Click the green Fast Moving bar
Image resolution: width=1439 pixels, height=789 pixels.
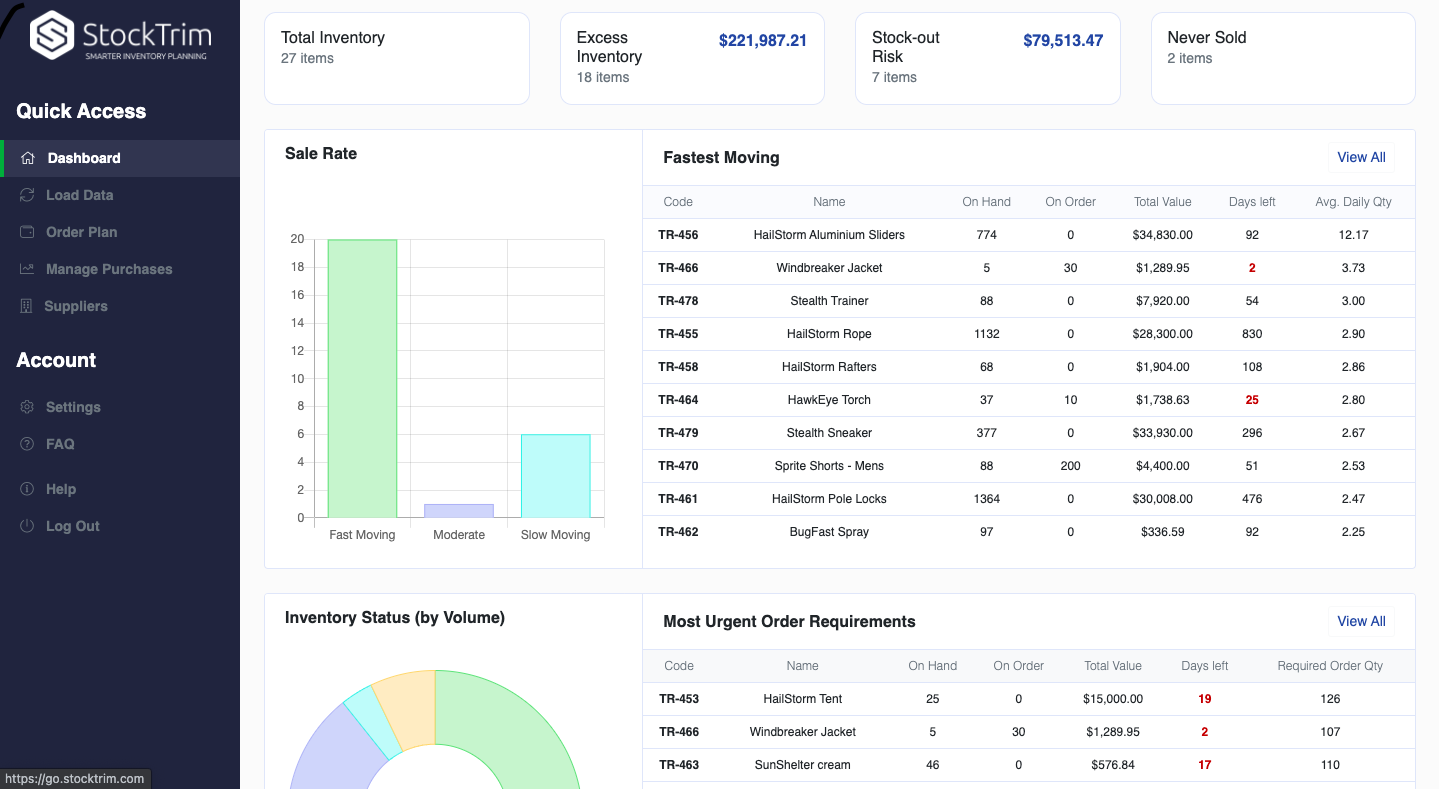click(x=362, y=378)
